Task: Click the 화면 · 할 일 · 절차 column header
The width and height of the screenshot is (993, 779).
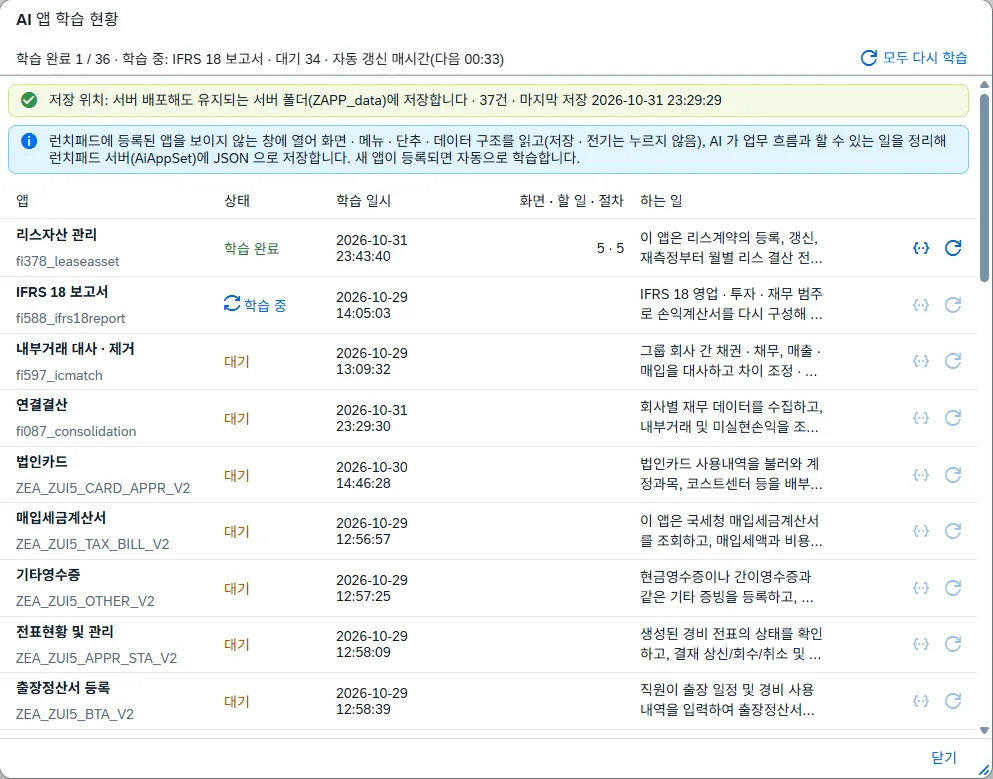Action: pos(571,201)
